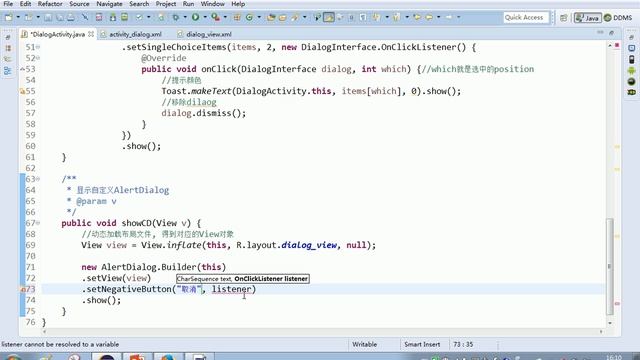
Task: Click Smart Insert in the status bar
Action: [422, 344]
